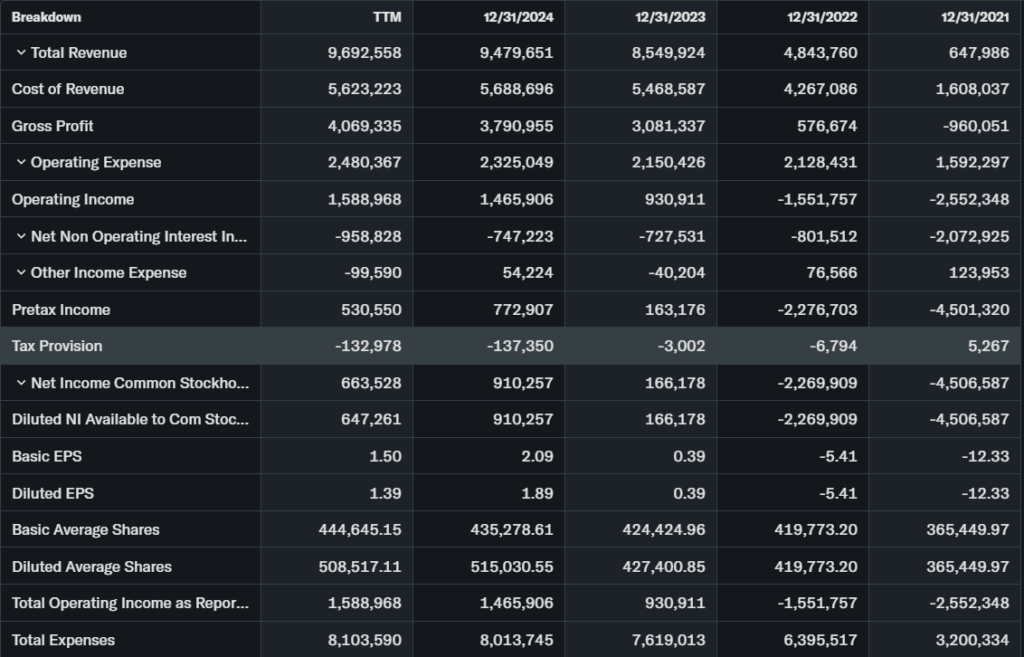Click the Total Expenses row label

point(63,640)
